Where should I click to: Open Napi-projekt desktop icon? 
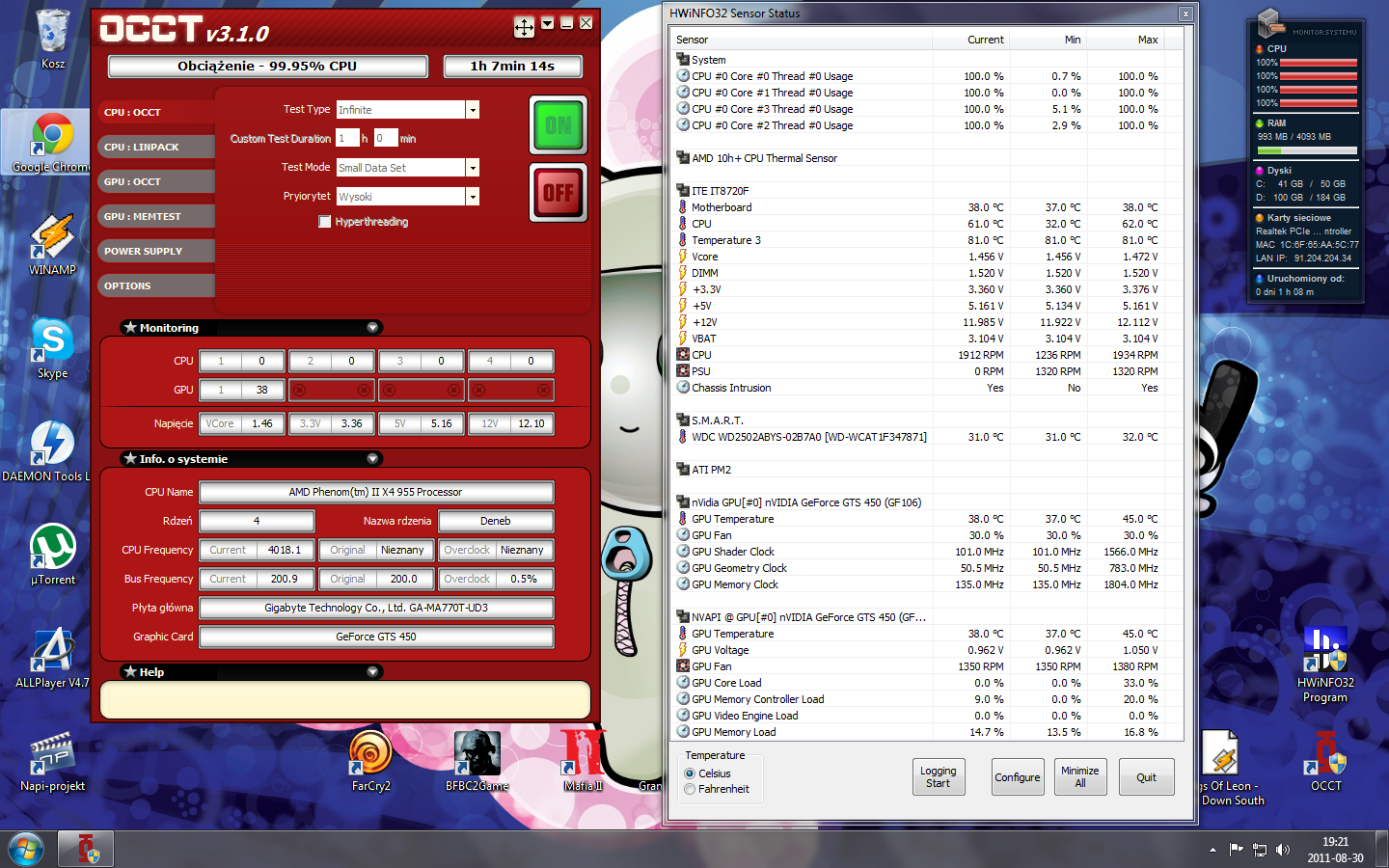52,762
